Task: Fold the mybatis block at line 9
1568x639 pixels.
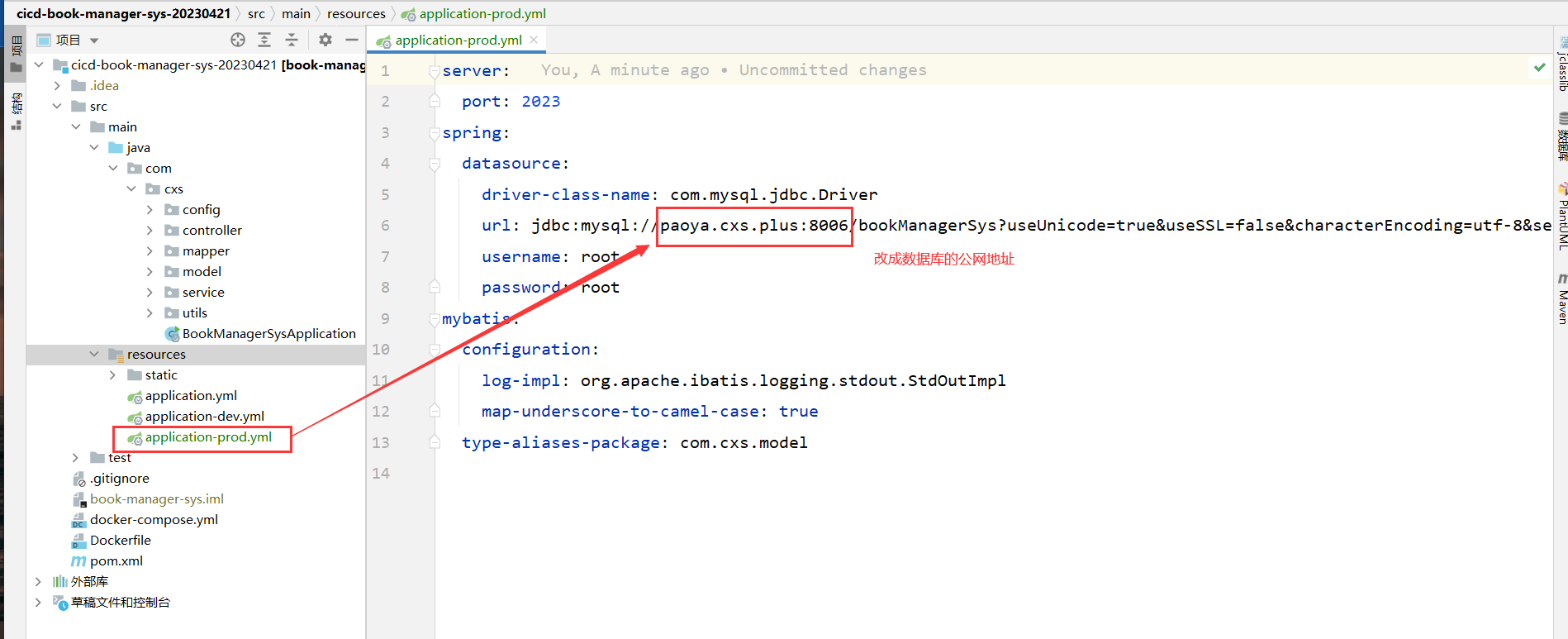Action: click(435, 319)
